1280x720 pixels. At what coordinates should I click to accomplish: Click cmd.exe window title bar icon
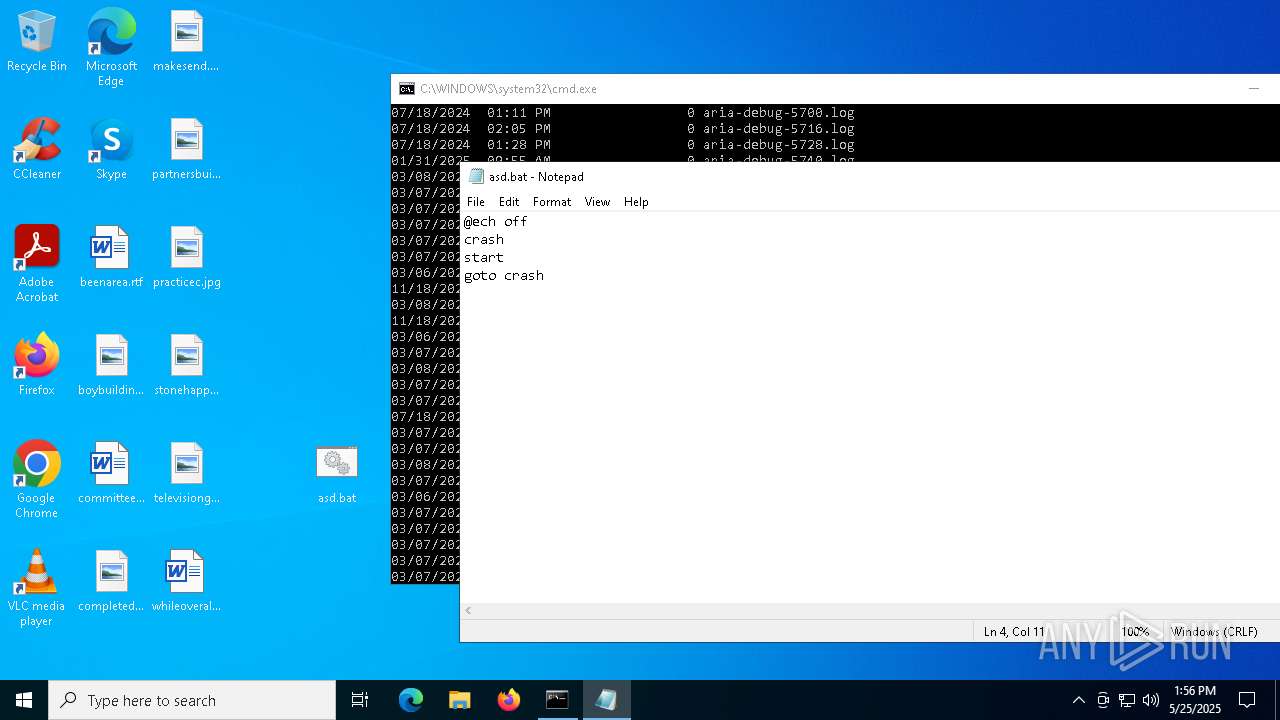[x=407, y=89]
